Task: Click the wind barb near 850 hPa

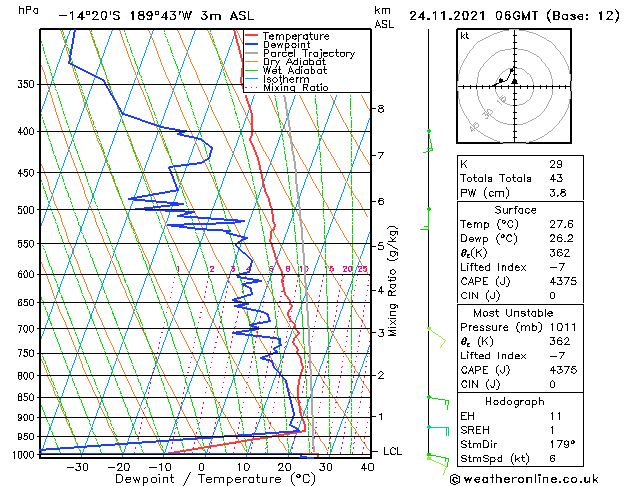Action: click(x=435, y=399)
